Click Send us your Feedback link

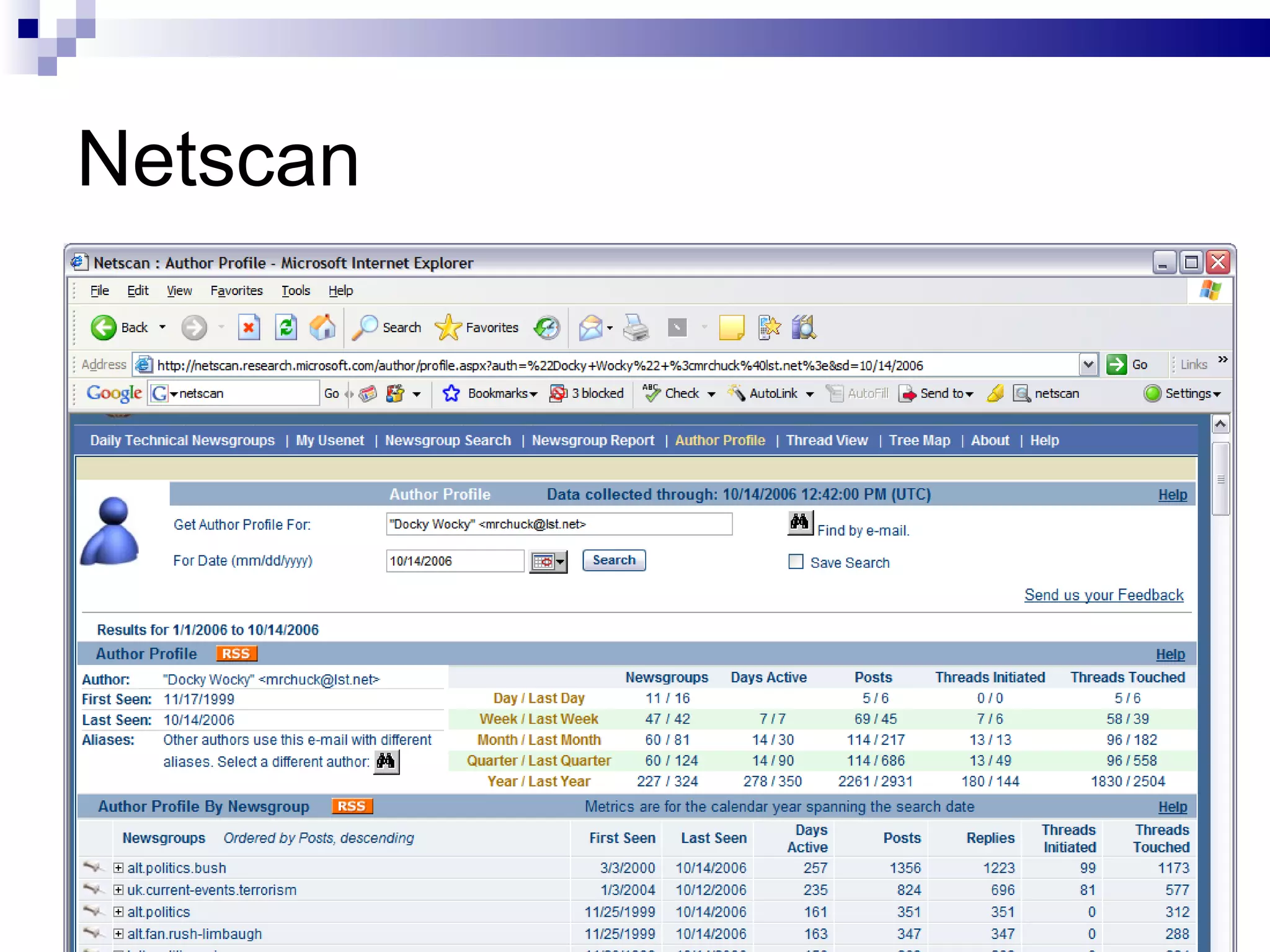(x=1104, y=595)
